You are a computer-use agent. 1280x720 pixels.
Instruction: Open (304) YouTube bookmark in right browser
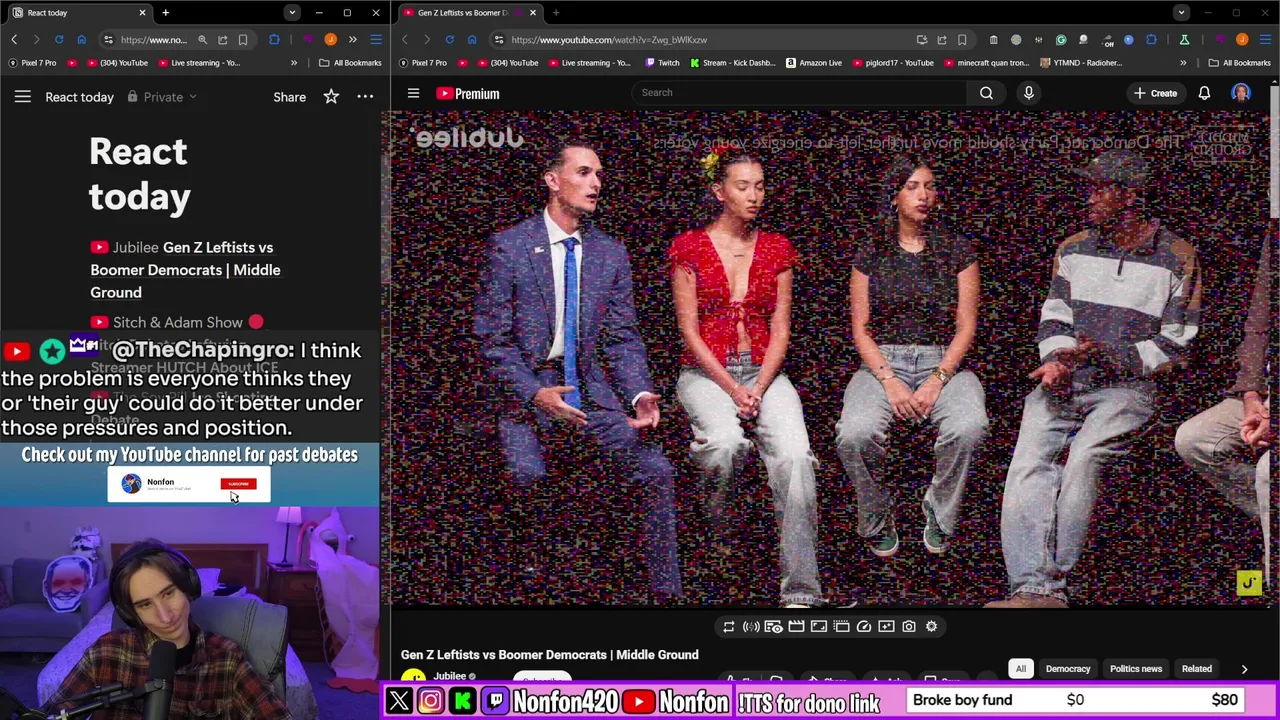coord(508,63)
